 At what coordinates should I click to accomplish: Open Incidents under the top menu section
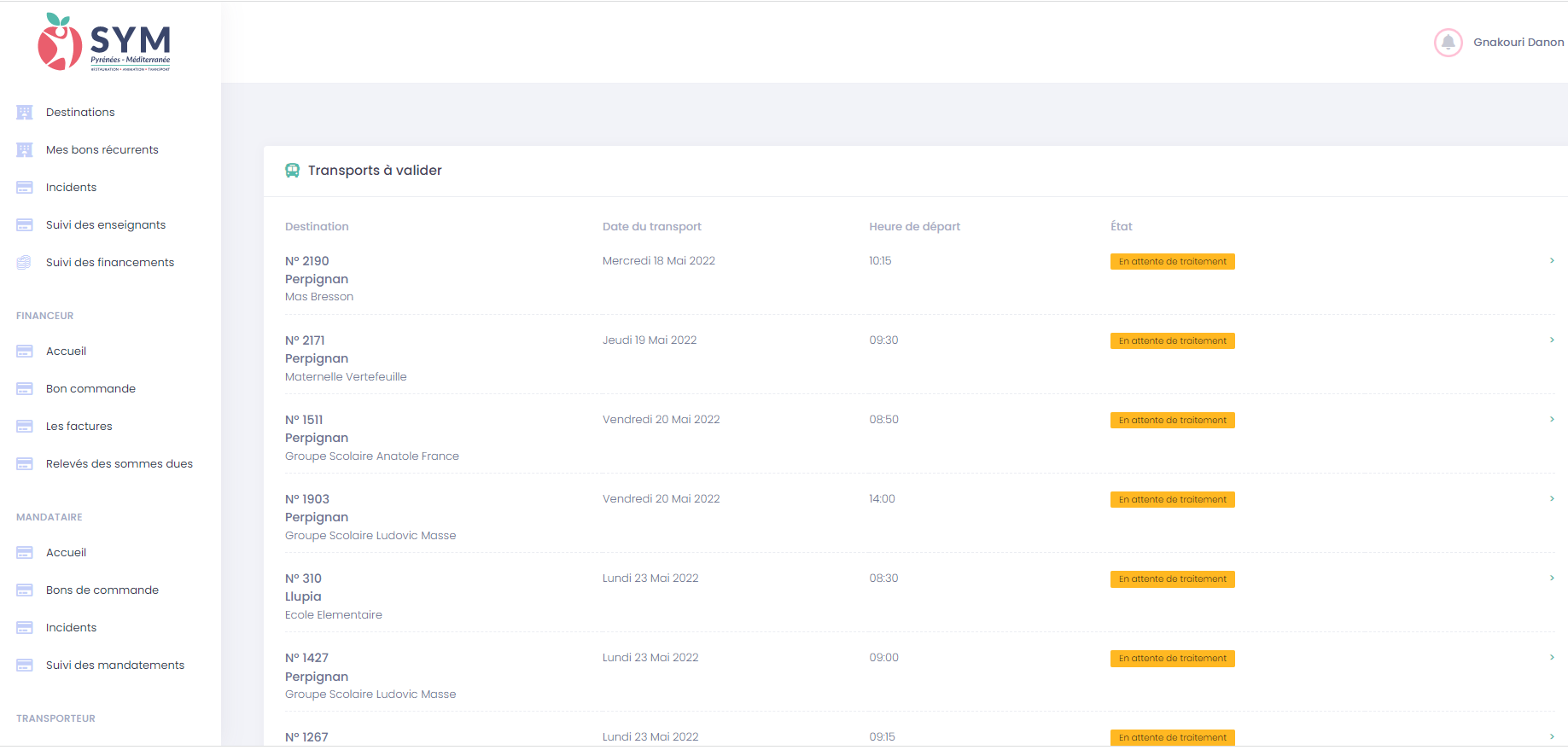point(71,188)
